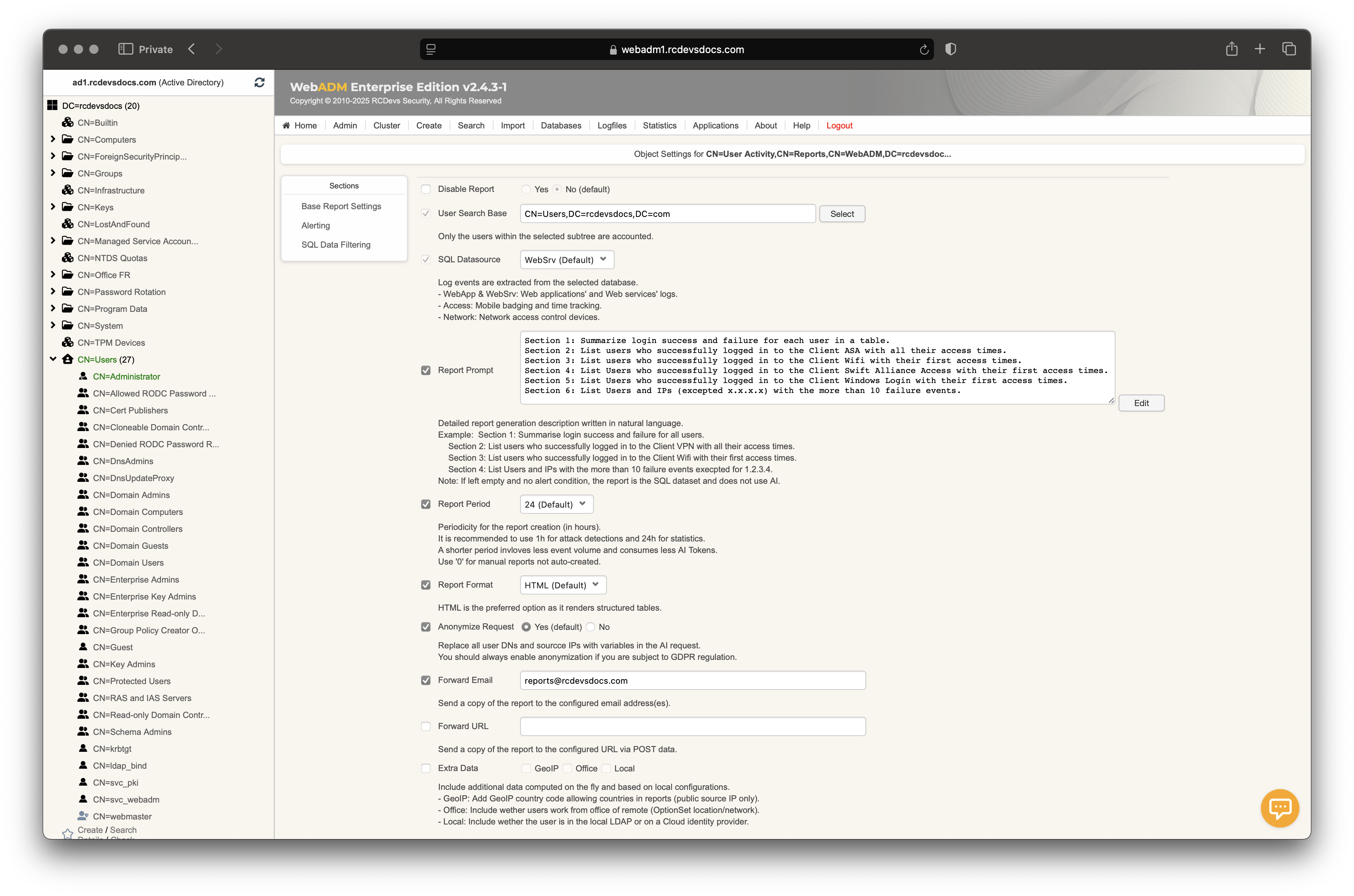
Task: Click the DC=rcdevsdocs root grid icon
Action: coord(53,105)
